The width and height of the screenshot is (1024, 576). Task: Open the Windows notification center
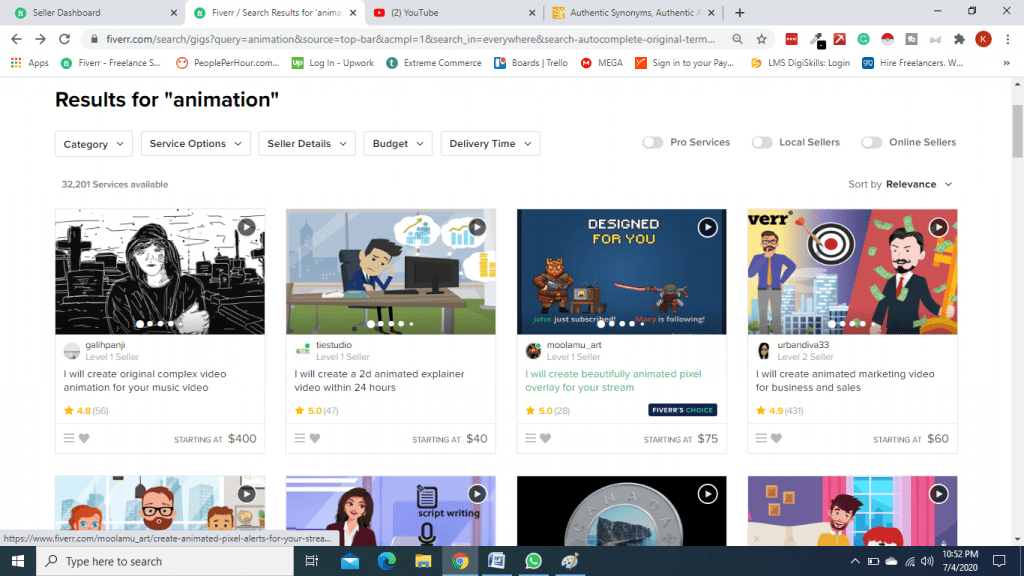pos(999,561)
